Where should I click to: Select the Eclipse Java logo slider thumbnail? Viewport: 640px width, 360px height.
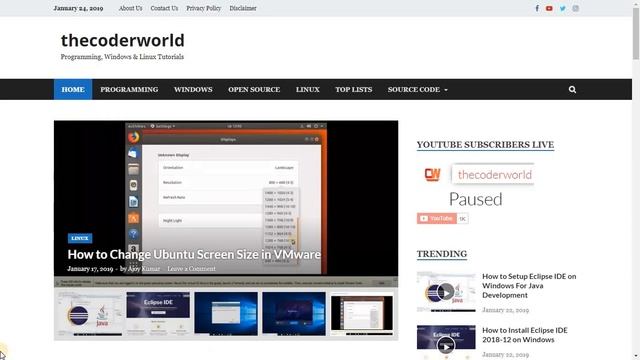click(x=89, y=314)
